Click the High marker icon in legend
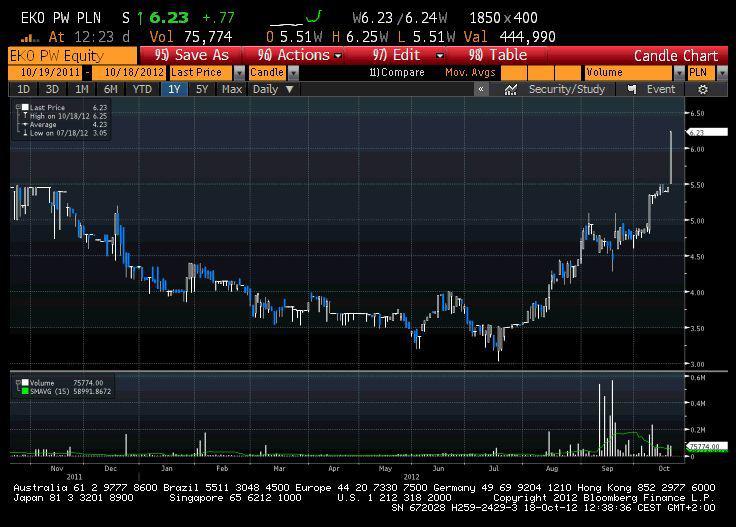 (25, 116)
